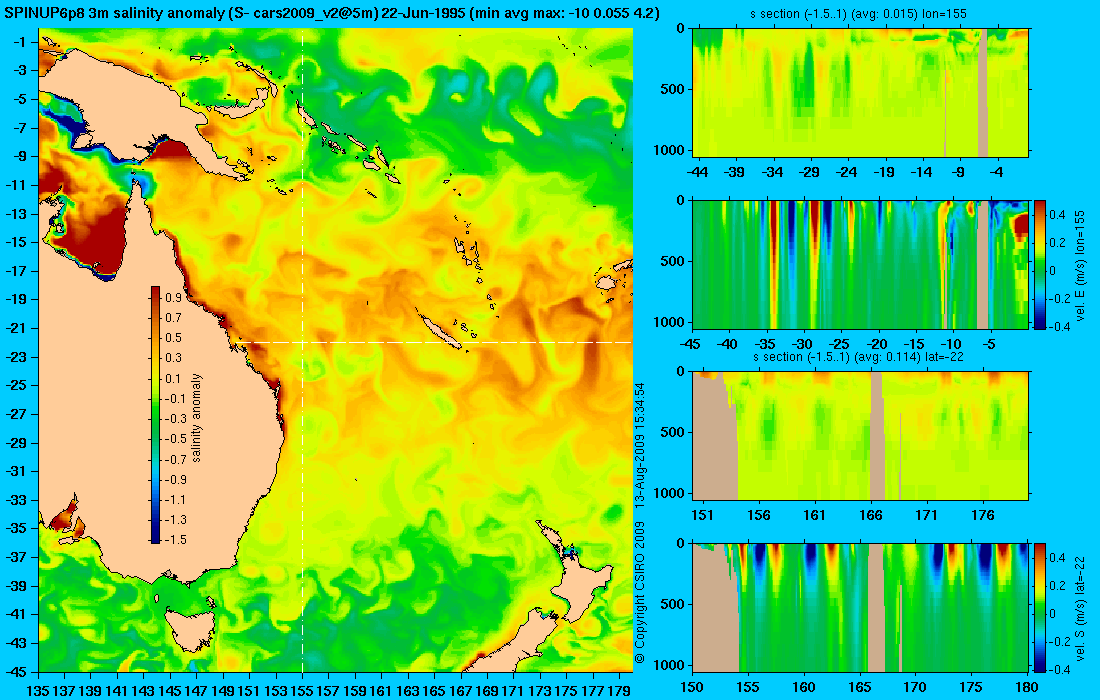Click the -0.5 tick on the salinity color bar
This screenshot has width=1100, height=700.
click(x=175, y=439)
